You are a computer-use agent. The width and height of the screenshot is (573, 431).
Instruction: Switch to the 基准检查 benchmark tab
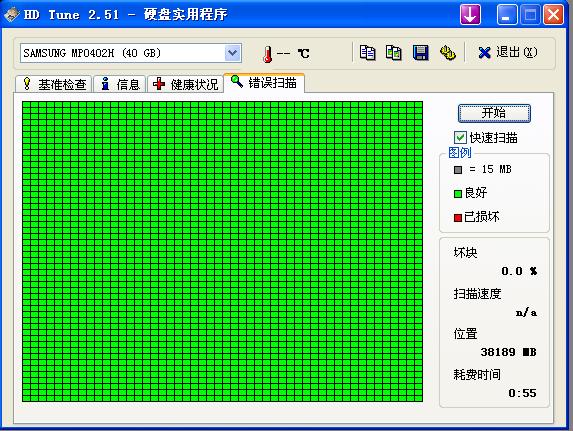click(x=53, y=84)
